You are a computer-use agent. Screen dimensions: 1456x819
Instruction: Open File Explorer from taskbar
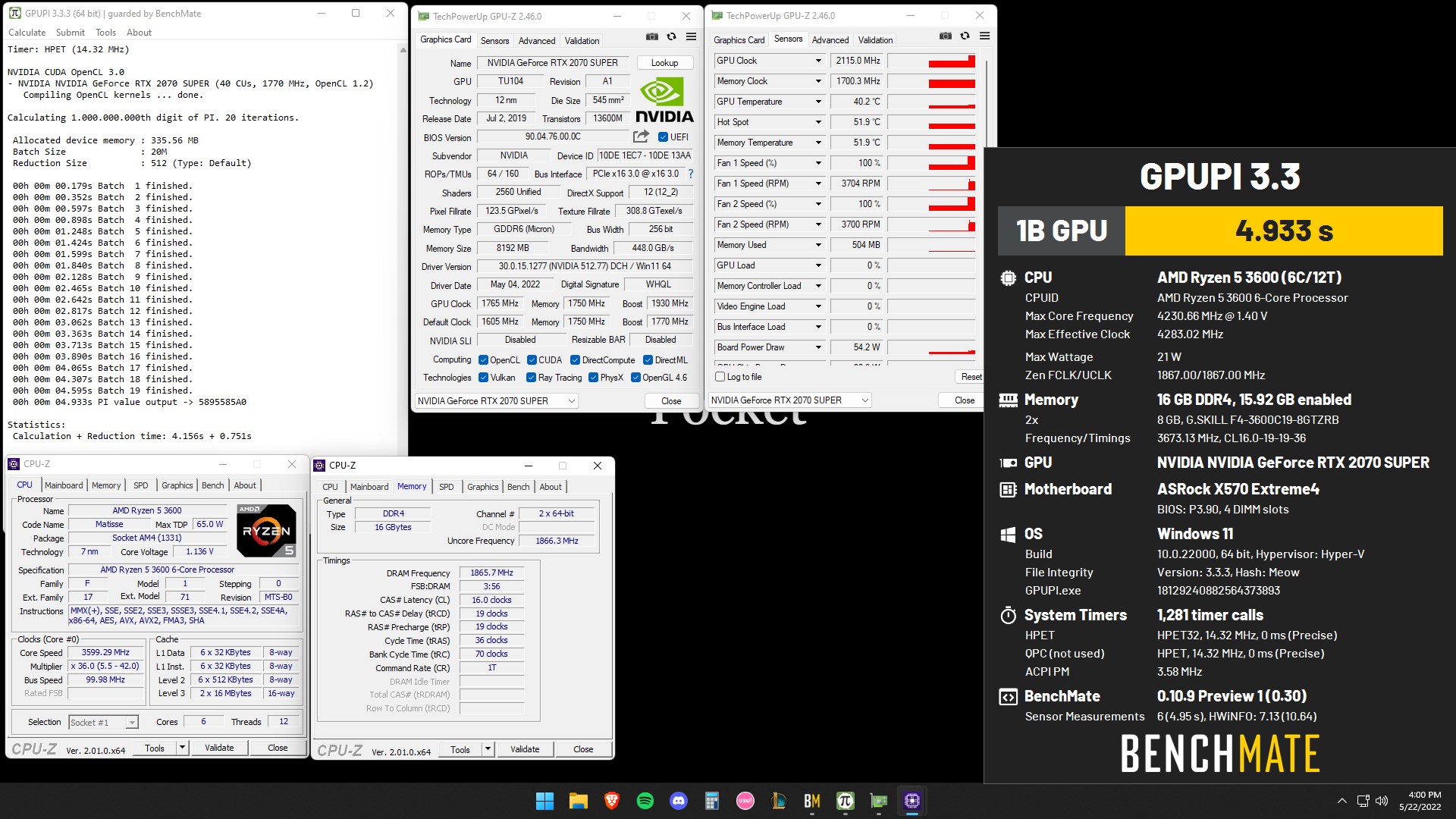coord(579,801)
